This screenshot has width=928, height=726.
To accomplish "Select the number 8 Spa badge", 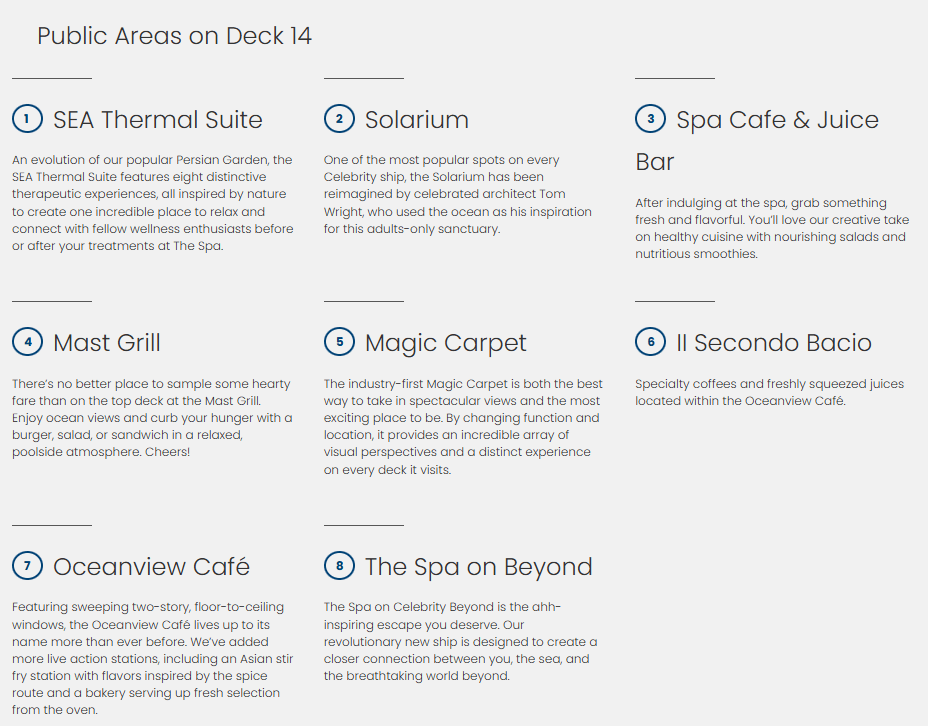I will click(x=339, y=566).
